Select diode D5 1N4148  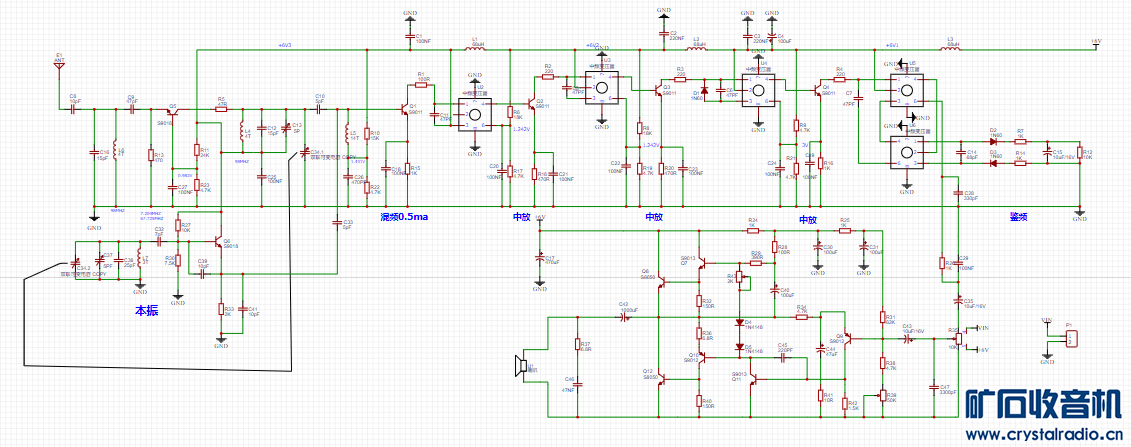pyautogui.click(x=739, y=347)
